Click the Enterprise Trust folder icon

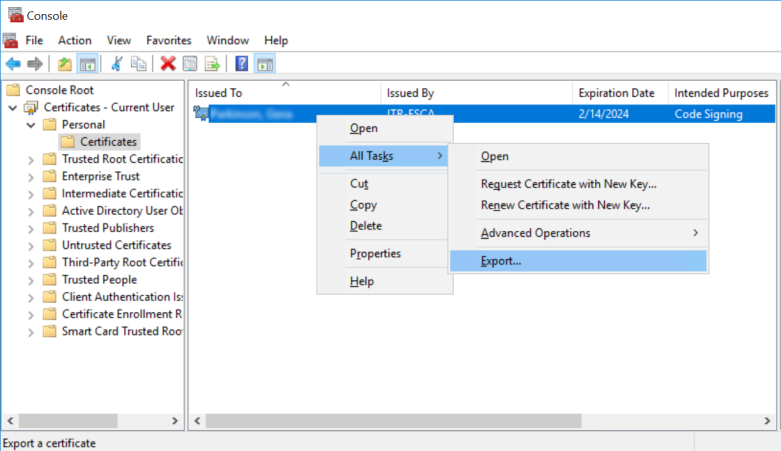(49, 176)
